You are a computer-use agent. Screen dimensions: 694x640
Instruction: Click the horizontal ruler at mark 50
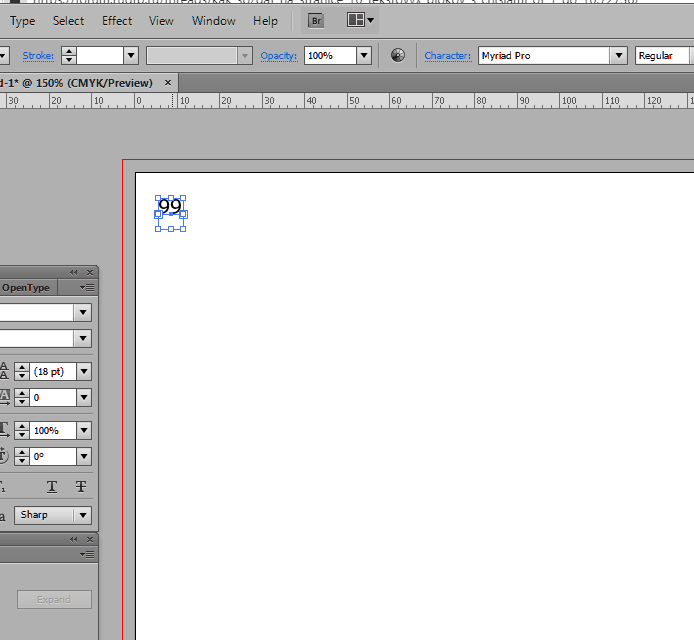353,101
